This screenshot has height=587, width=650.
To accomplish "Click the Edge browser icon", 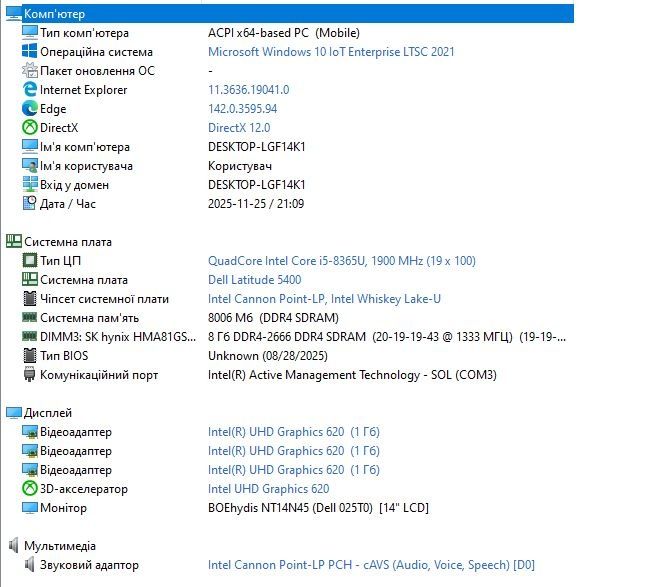I will click(29, 109).
